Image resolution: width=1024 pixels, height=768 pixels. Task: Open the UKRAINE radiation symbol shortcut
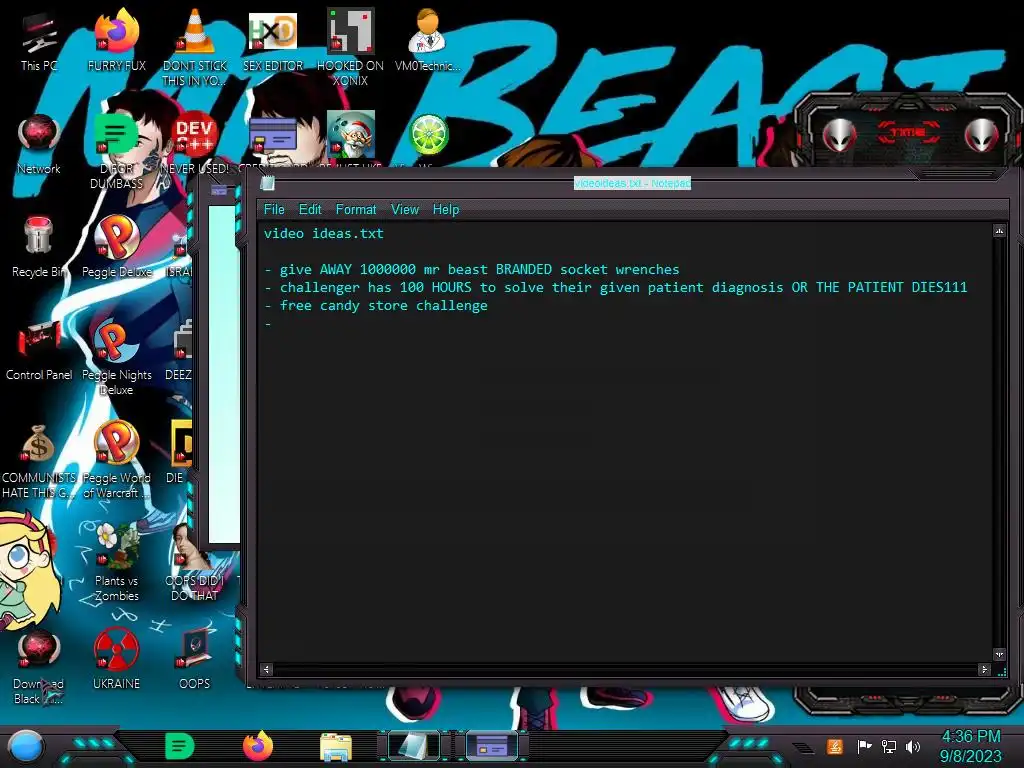pyautogui.click(x=116, y=660)
